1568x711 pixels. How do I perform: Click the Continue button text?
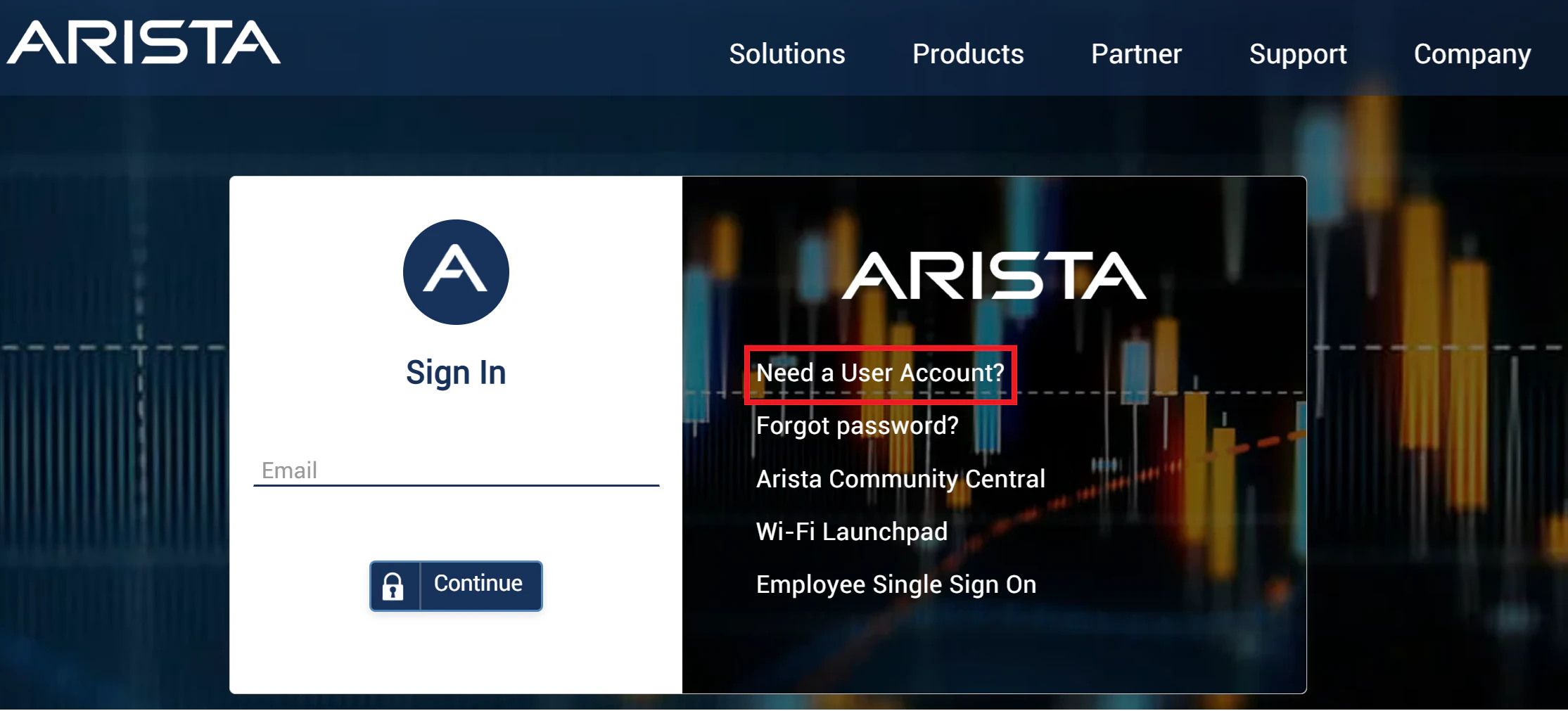[x=478, y=583]
